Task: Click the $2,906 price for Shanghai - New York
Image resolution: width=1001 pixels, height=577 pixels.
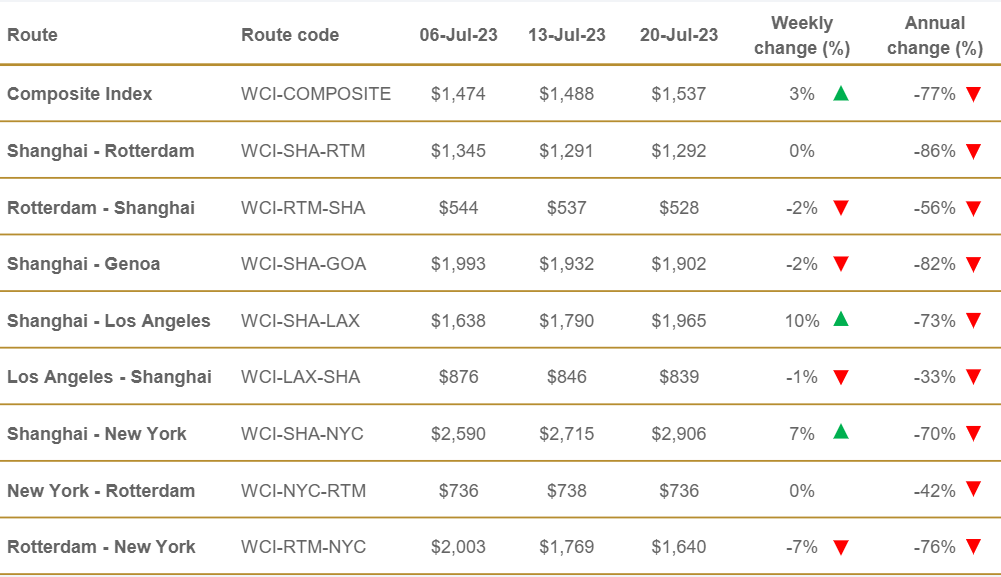Action: pos(679,434)
